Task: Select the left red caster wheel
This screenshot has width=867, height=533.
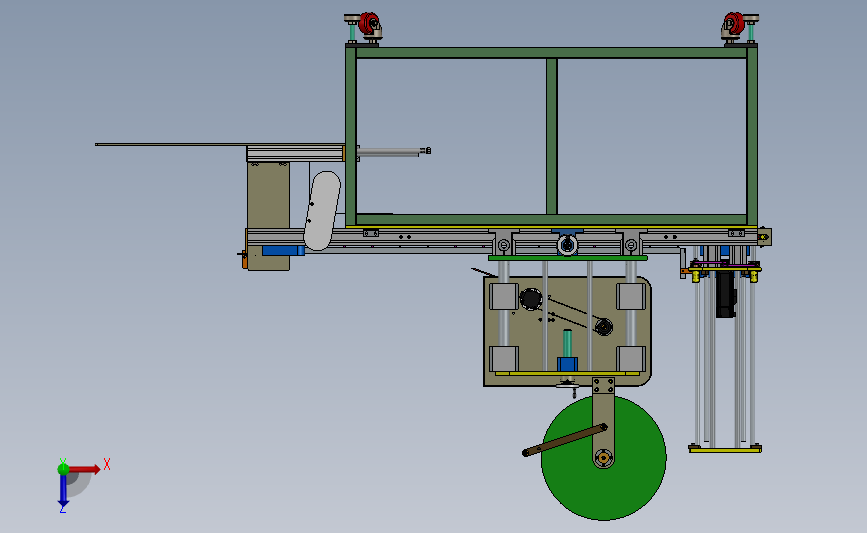Action: [x=367, y=24]
